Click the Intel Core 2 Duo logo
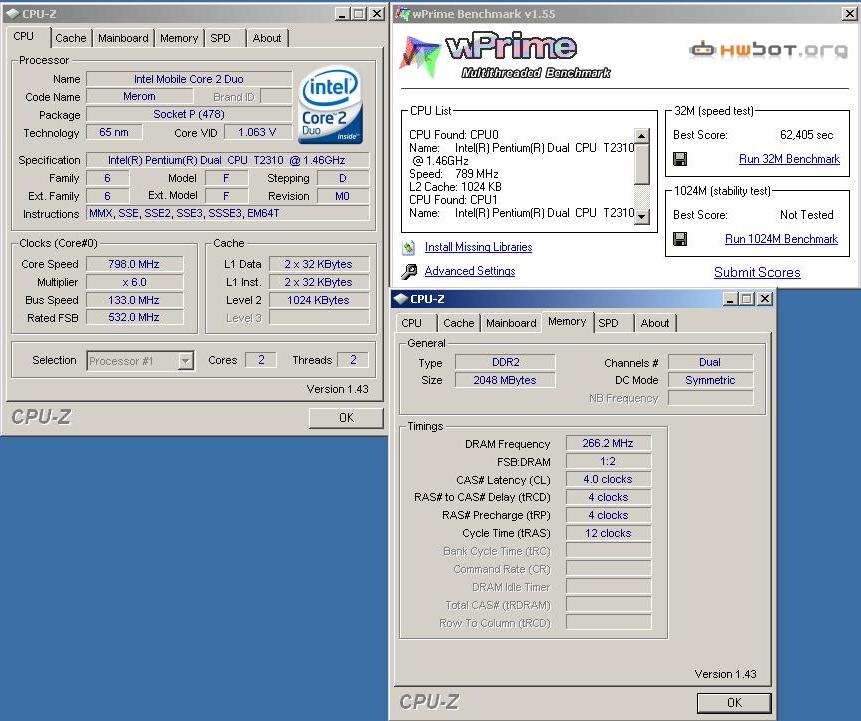 (330, 105)
